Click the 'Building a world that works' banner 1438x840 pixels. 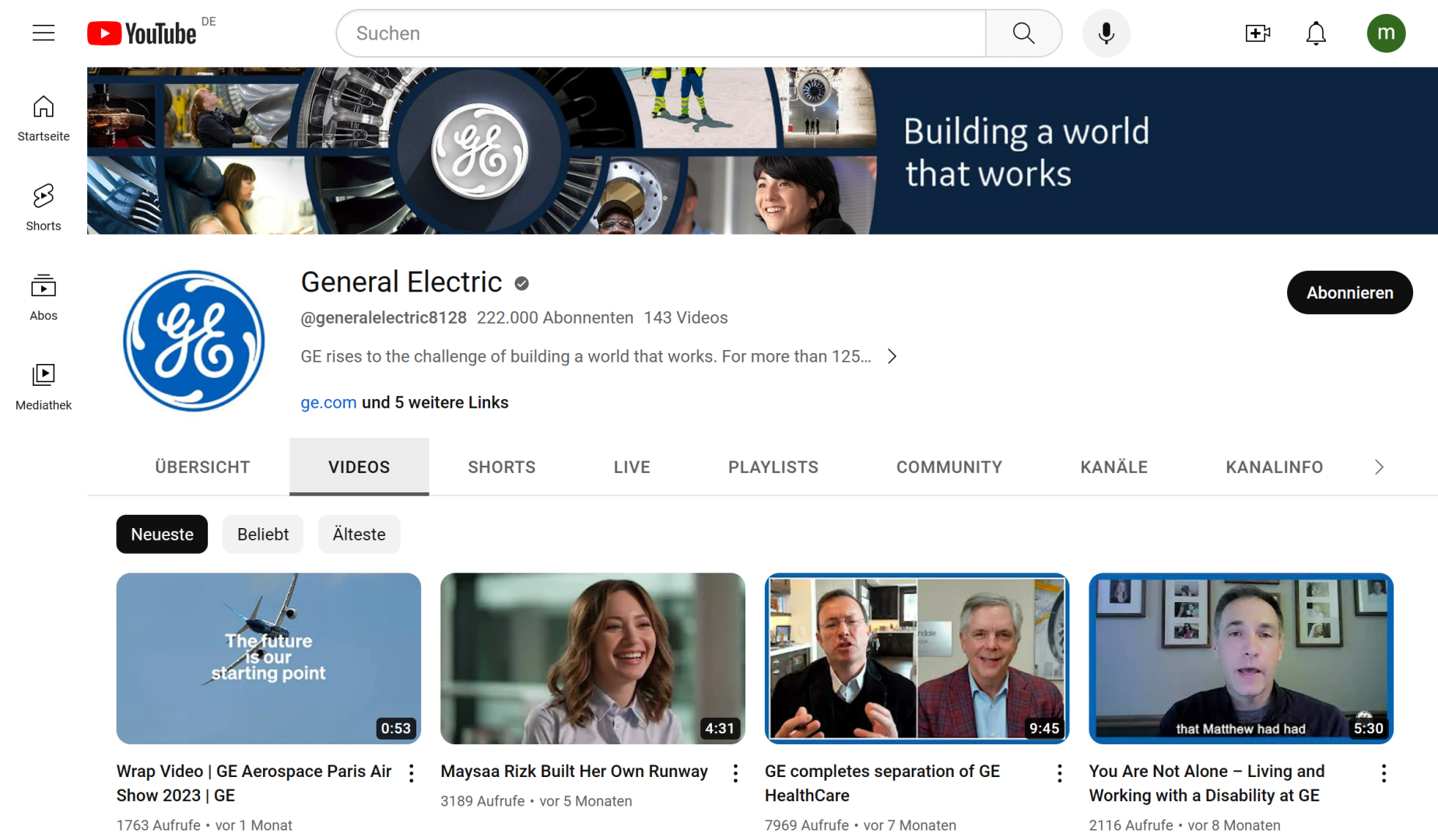[x=763, y=151]
